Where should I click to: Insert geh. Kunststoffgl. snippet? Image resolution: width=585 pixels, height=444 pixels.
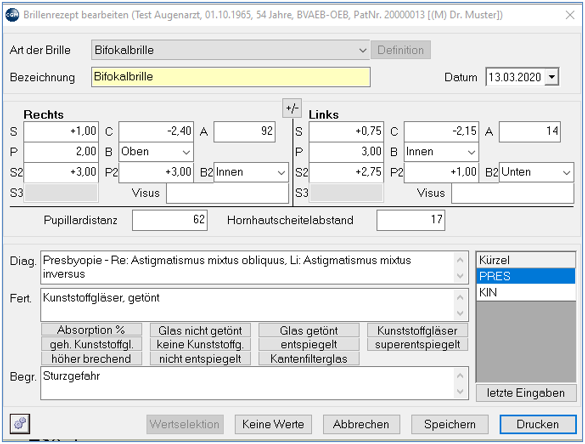(91, 344)
